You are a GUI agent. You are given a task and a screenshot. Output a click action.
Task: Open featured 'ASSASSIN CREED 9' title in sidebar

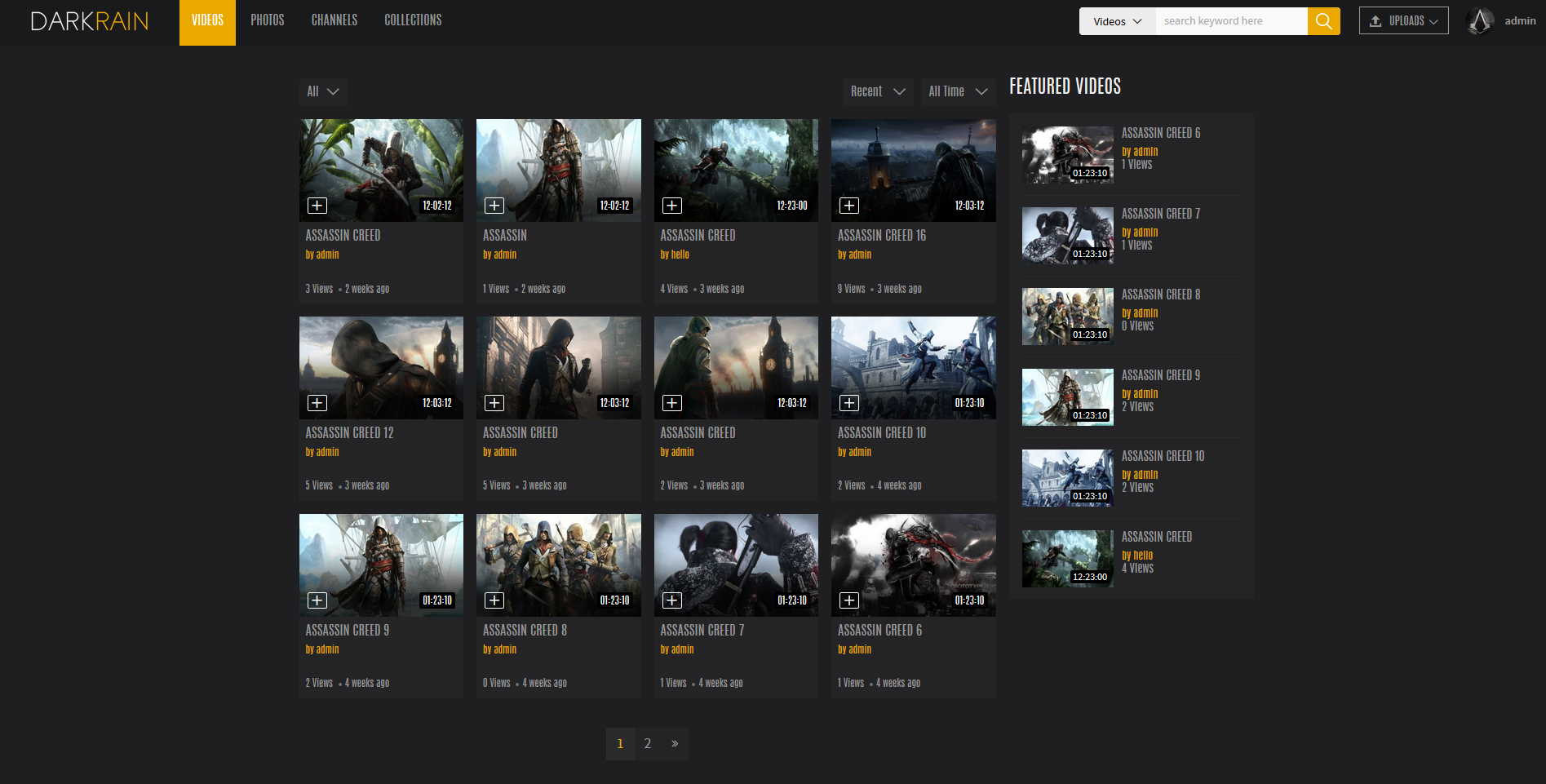point(1160,375)
